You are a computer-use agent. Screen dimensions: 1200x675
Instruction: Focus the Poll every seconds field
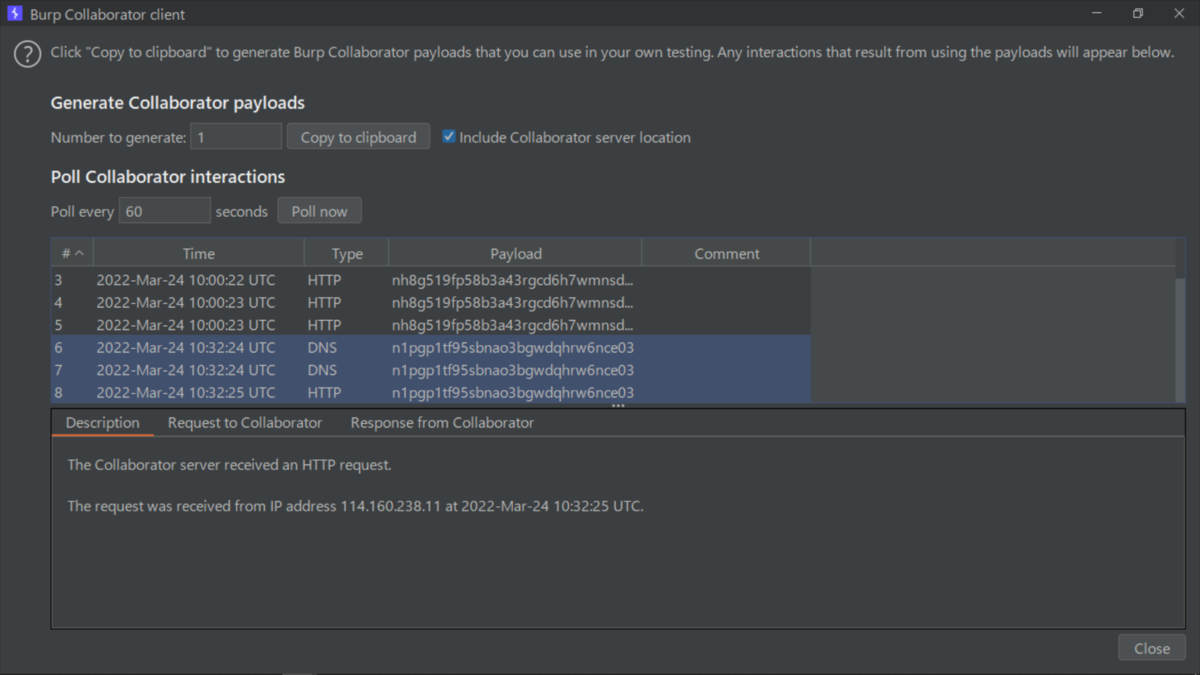point(165,211)
